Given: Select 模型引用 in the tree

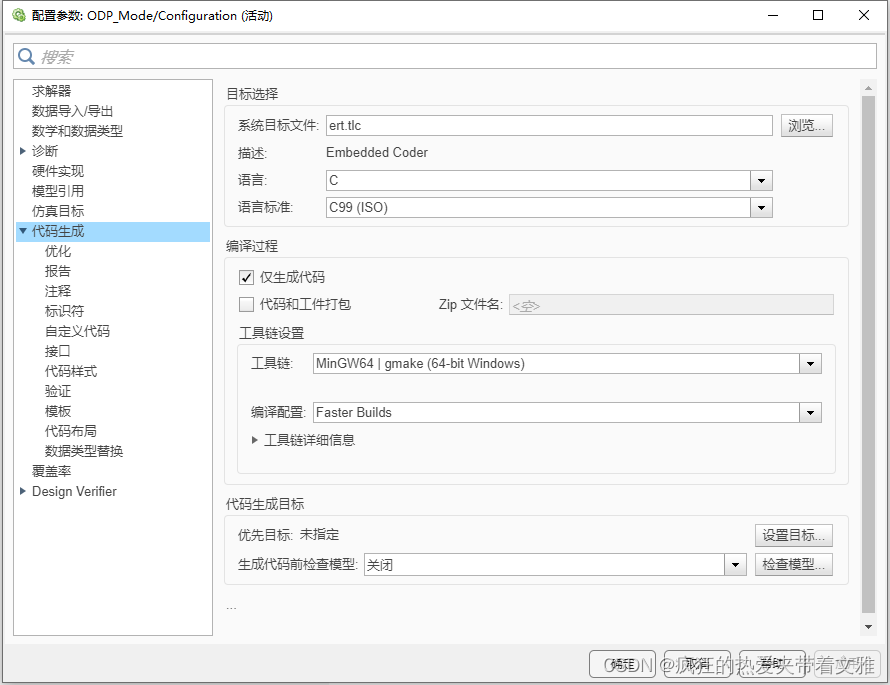Looking at the screenshot, I should 58,191.
